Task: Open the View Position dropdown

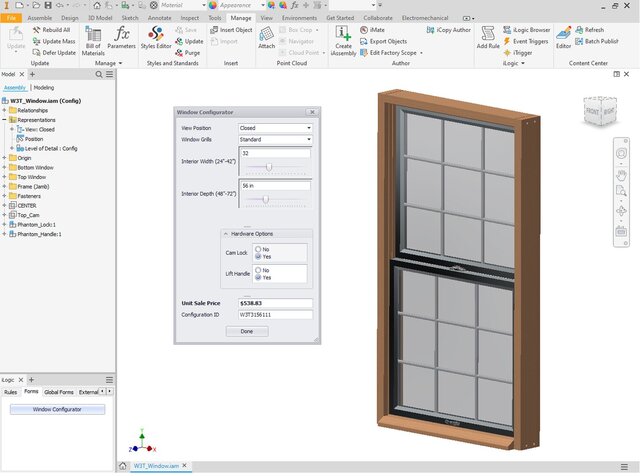Action: pos(275,128)
